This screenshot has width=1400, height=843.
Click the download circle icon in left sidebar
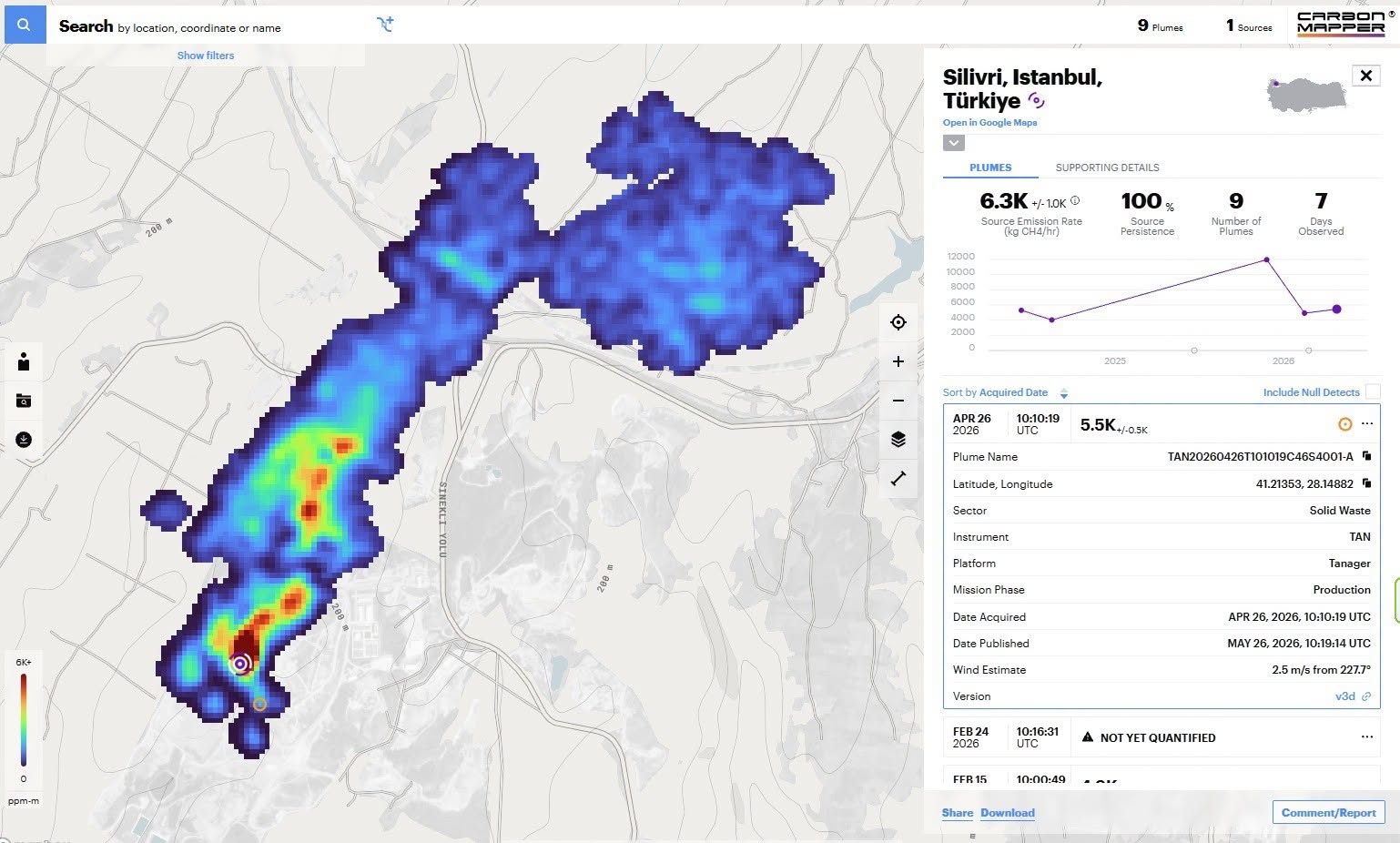(24, 440)
